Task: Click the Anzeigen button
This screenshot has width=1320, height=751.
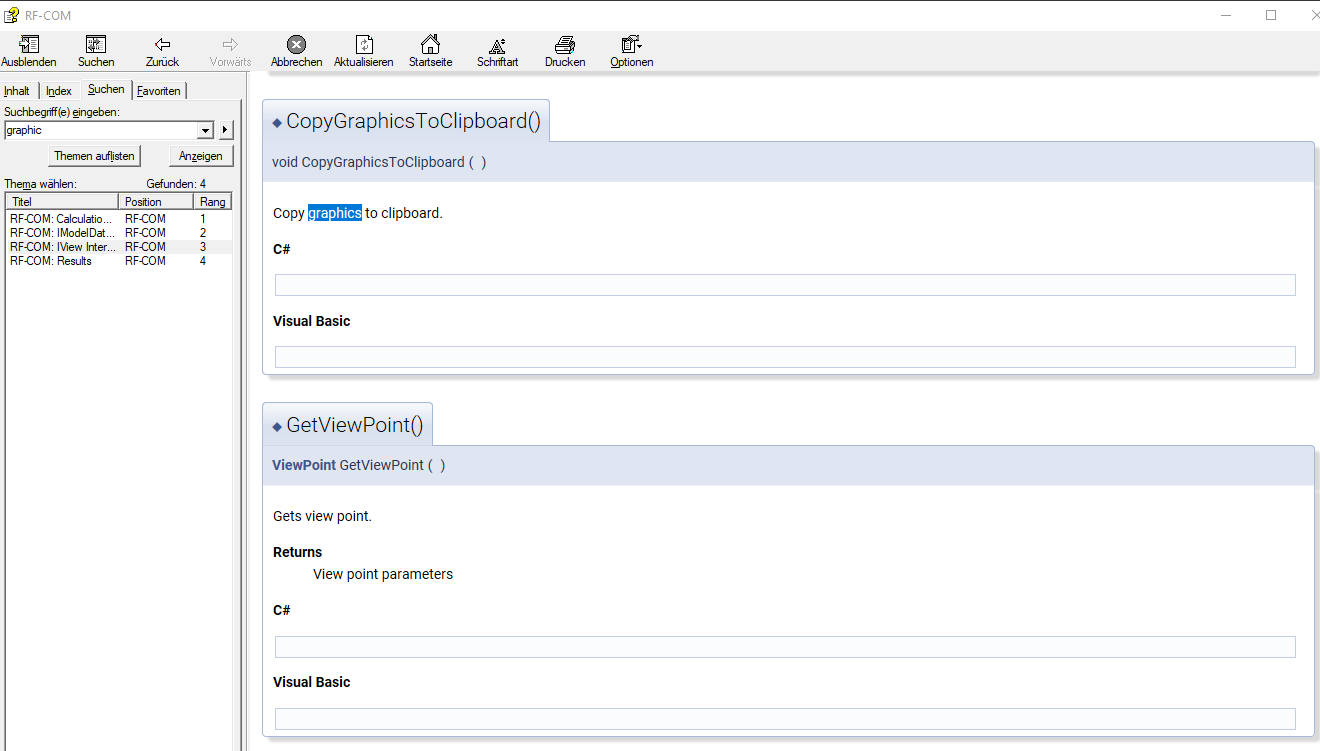Action: 200,156
